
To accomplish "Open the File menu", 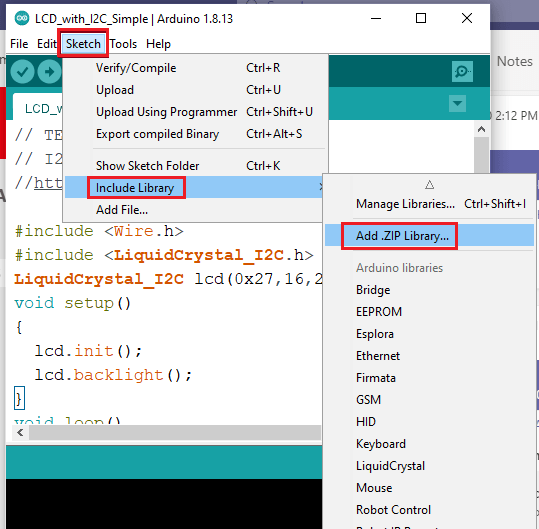I will (19, 44).
